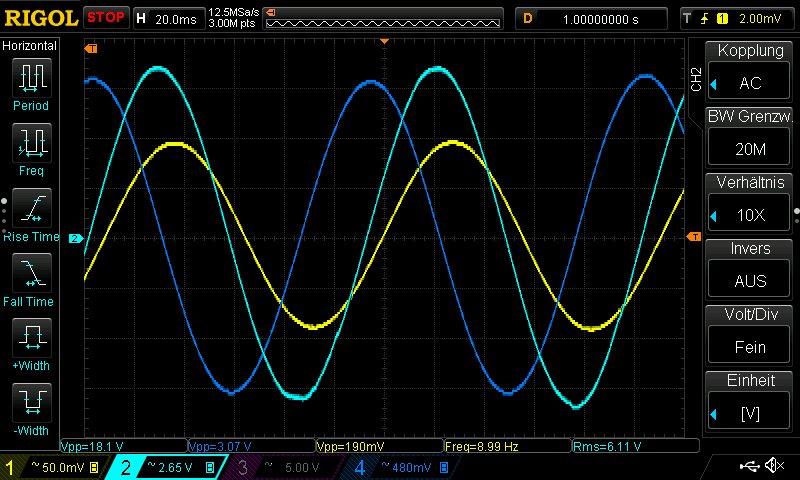
Task: Select the Freq measurement icon
Action: (32, 143)
